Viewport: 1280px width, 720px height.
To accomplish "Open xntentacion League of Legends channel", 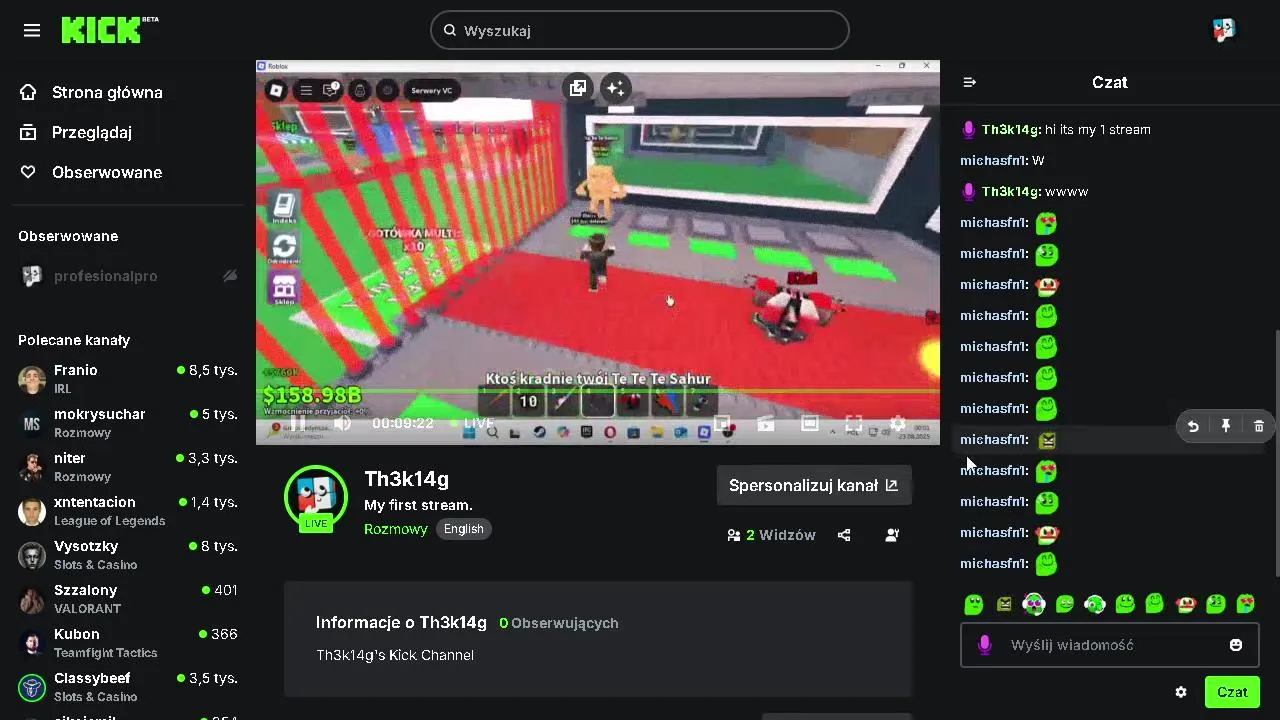I will (127, 511).
